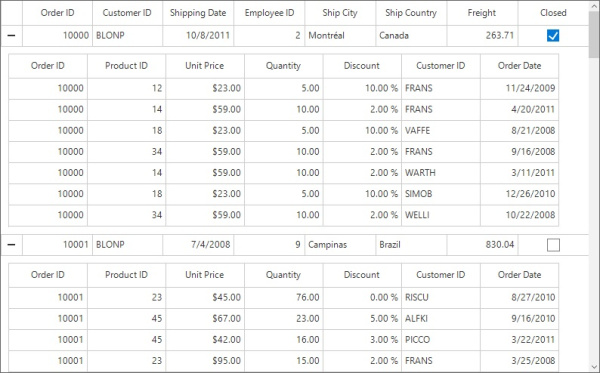Click the scrollbar down arrow

coord(594,366)
